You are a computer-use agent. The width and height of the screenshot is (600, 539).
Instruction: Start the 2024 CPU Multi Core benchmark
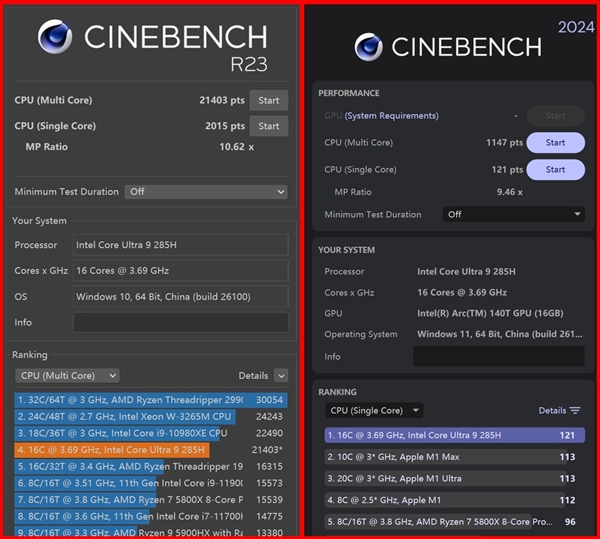pyautogui.click(x=555, y=143)
